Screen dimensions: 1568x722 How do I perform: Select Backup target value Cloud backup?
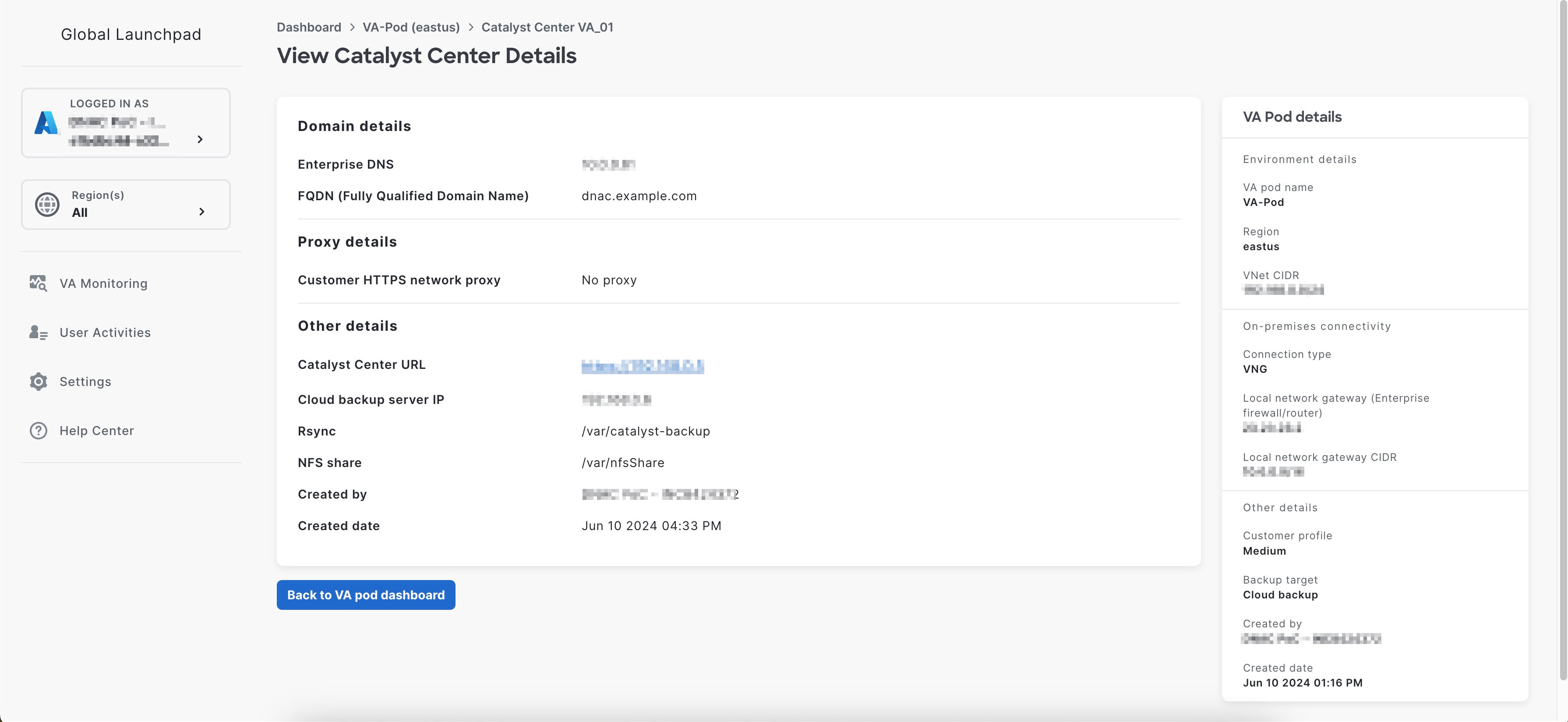[x=1280, y=595]
